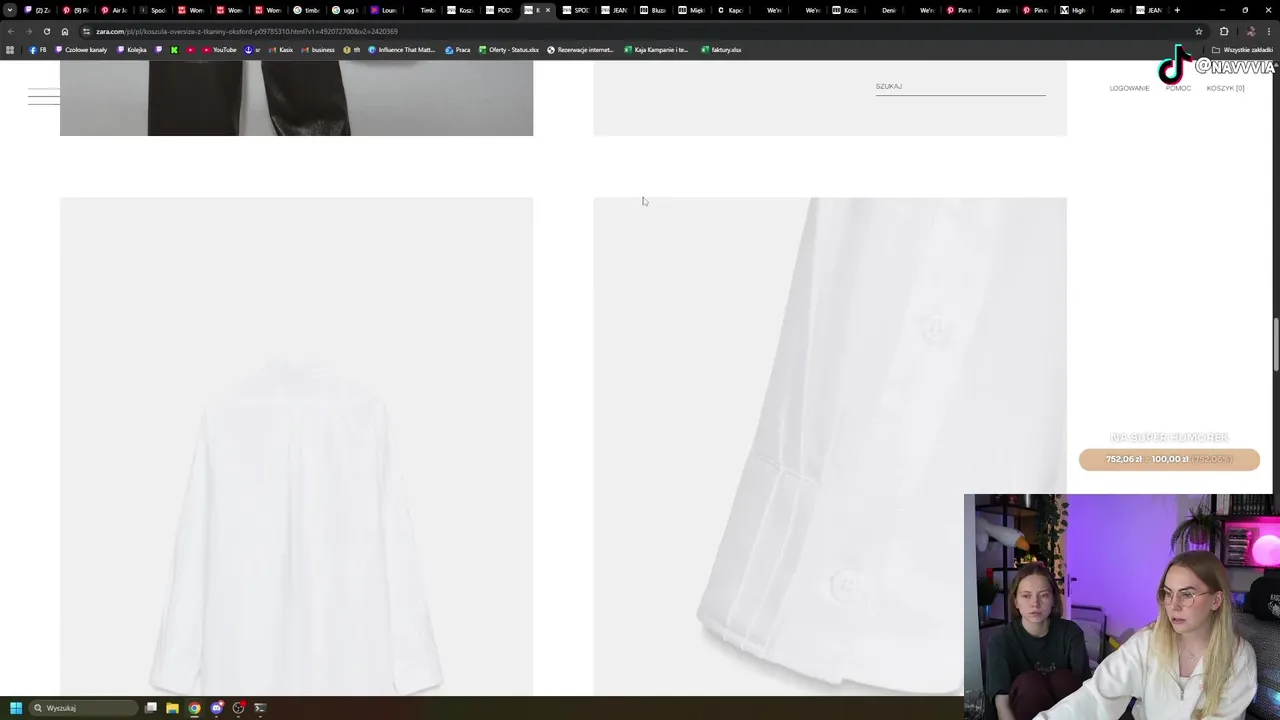Open business bookmark
The height and width of the screenshot is (720, 1280).
click(318, 50)
